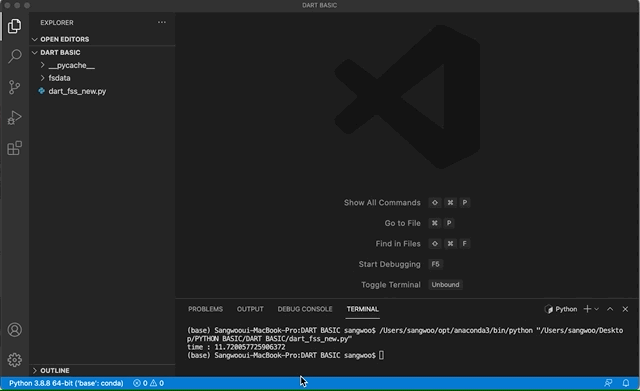Viewport: 640px width, 391px height.
Task: Open the Manage gear icon
Action: 15,360
